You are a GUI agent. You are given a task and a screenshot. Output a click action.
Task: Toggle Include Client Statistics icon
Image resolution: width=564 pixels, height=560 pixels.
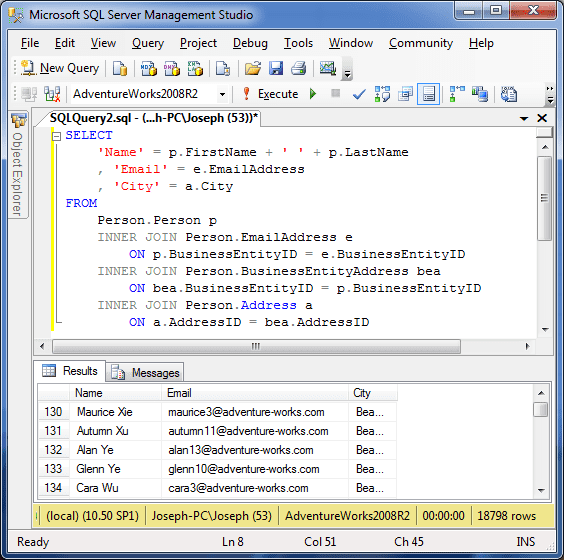[x=480, y=94]
